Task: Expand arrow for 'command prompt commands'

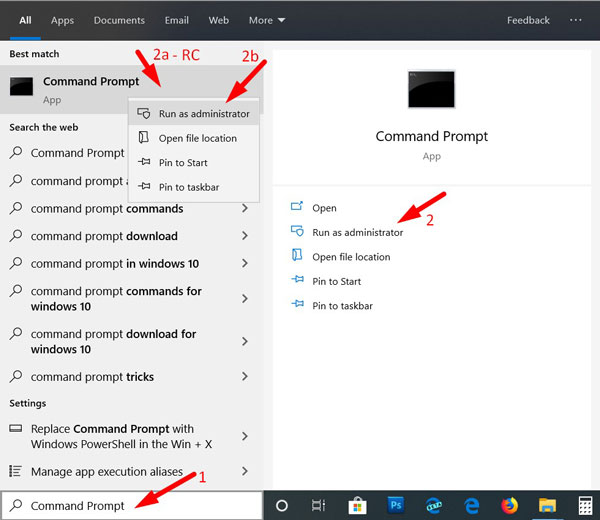Action: tap(245, 209)
